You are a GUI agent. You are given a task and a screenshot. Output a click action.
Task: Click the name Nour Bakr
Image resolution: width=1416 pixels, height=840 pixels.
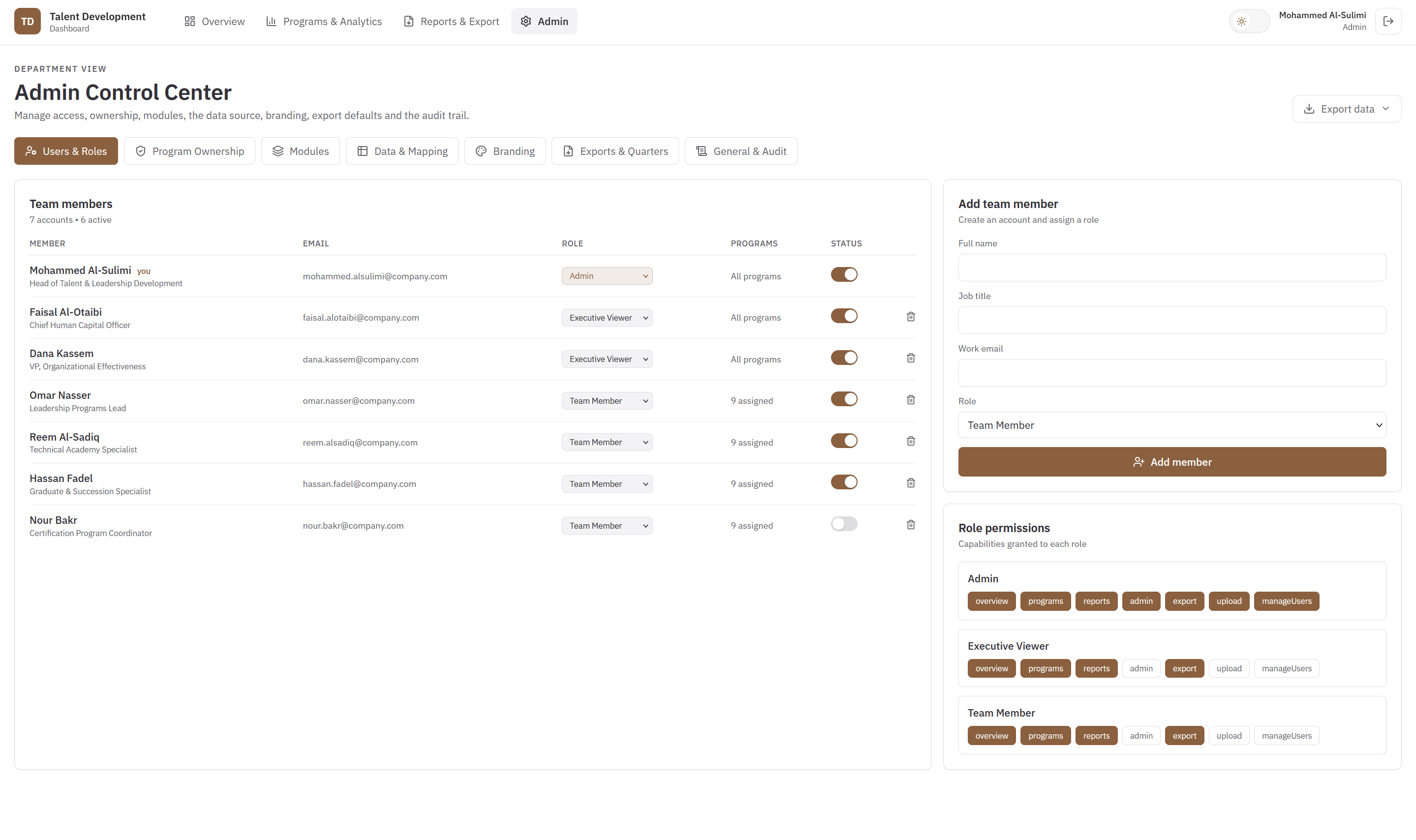53,520
